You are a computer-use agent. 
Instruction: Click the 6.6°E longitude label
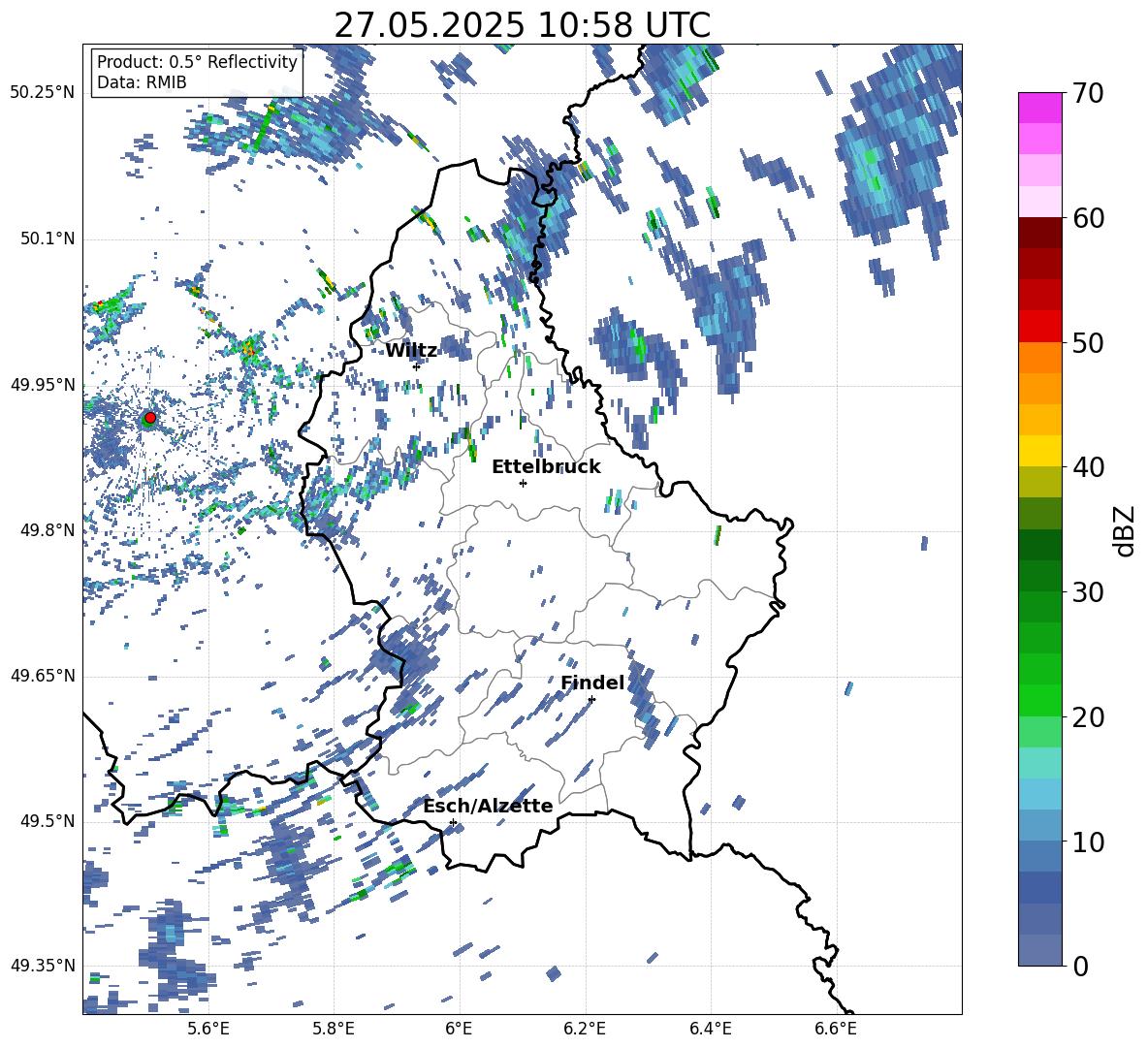(836, 1030)
